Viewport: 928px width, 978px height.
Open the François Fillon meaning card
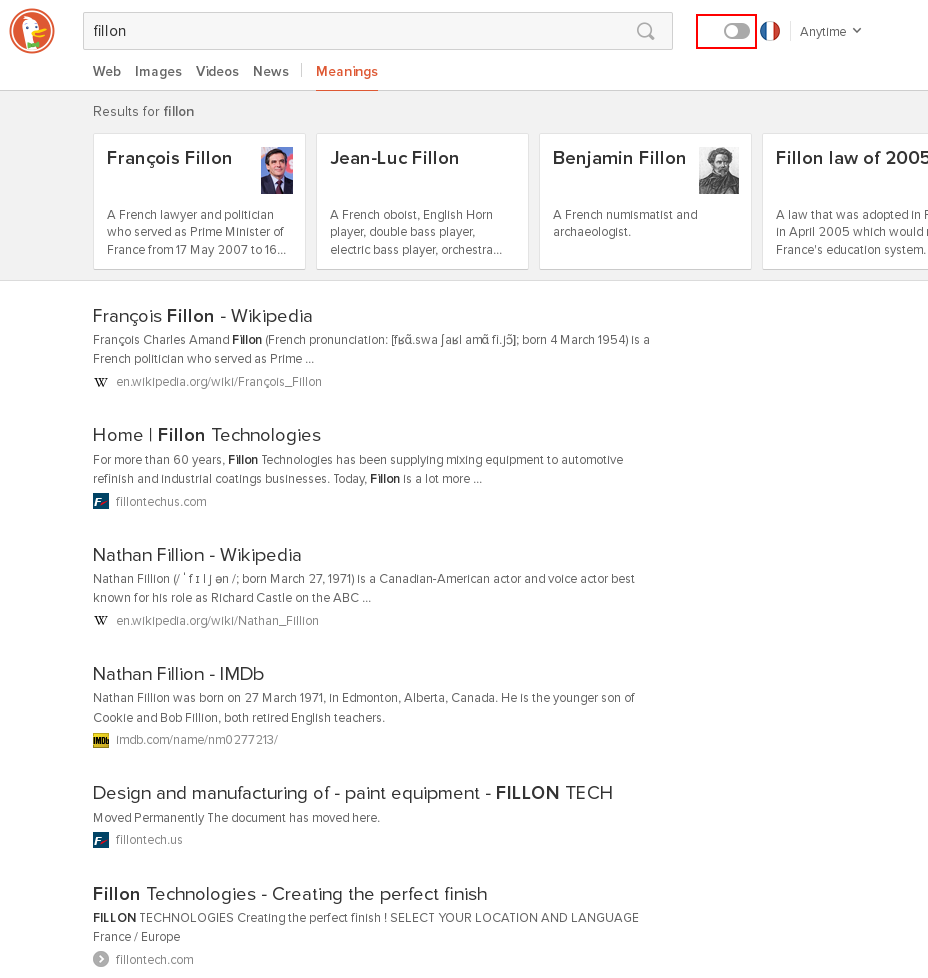click(x=200, y=201)
